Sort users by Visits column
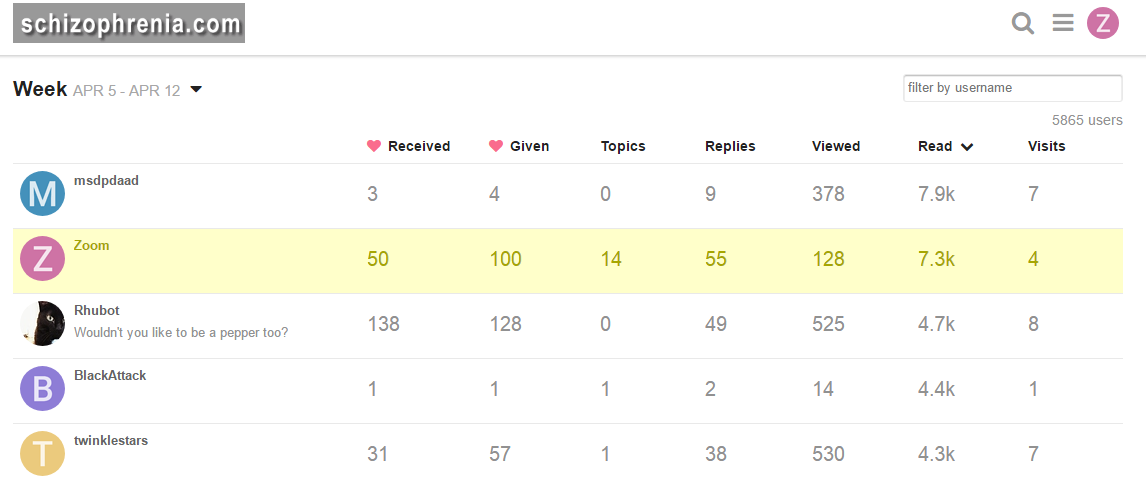This screenshot has height=483, width=1146. (x=1046, y=146)
